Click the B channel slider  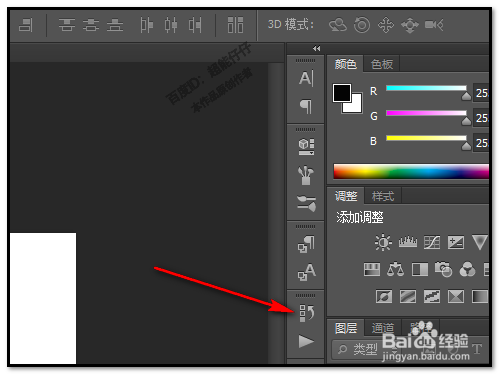point(426,138)
